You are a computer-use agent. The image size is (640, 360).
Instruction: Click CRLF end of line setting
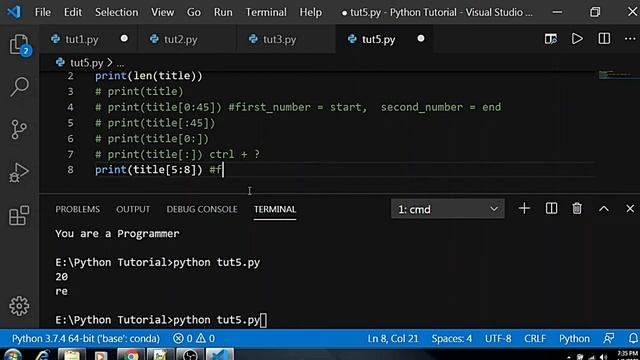535,338
